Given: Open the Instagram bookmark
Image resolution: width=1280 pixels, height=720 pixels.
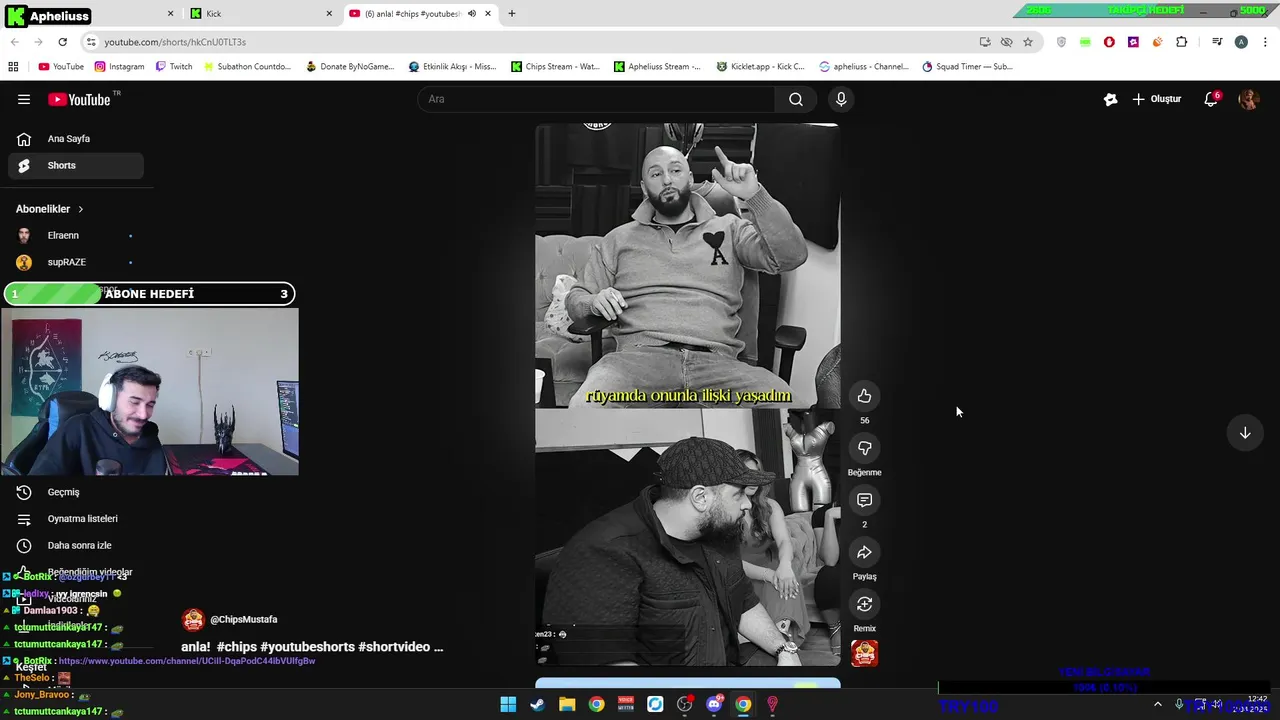Looking at the screenshot, I should (119, 67).
